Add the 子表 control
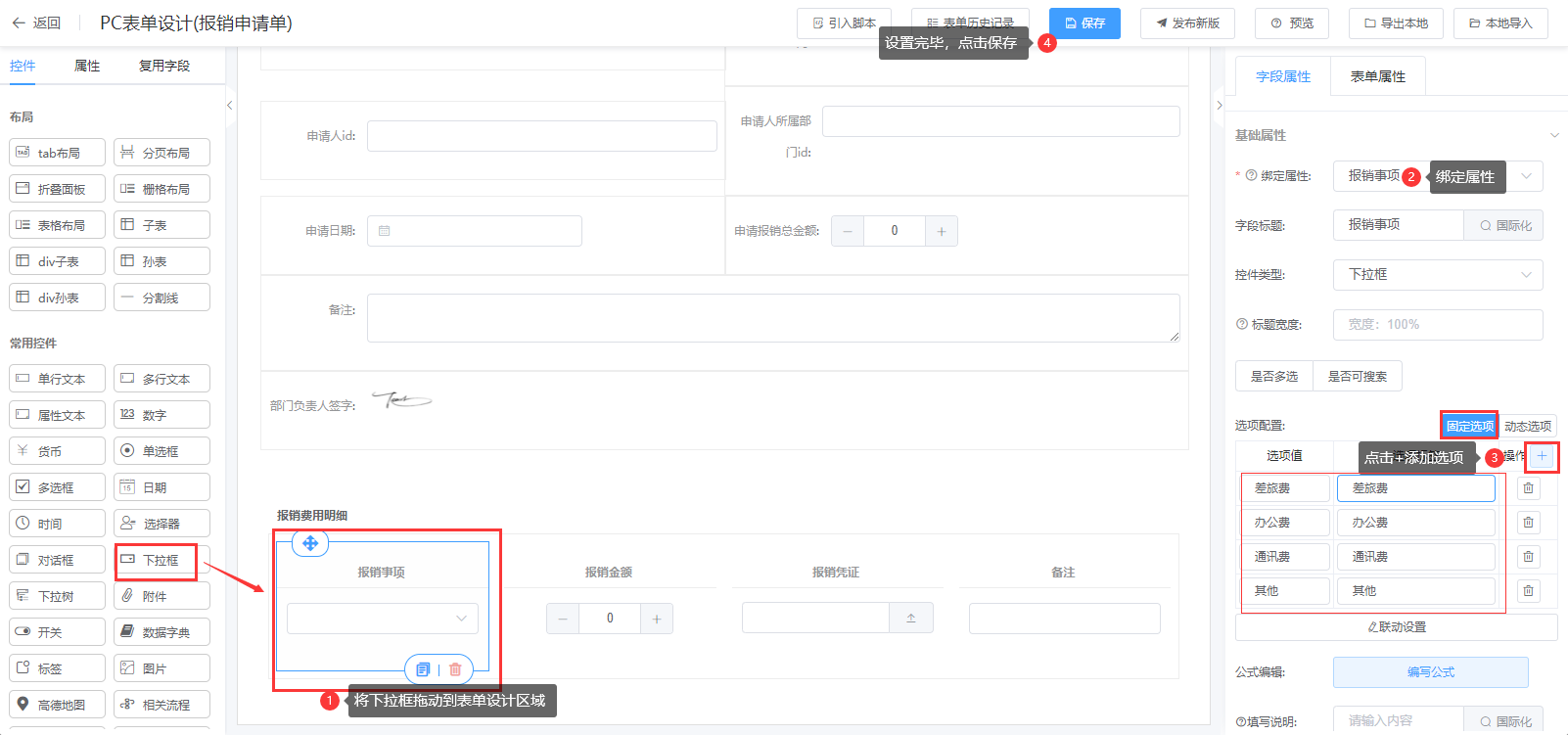 tap(161, 225)
